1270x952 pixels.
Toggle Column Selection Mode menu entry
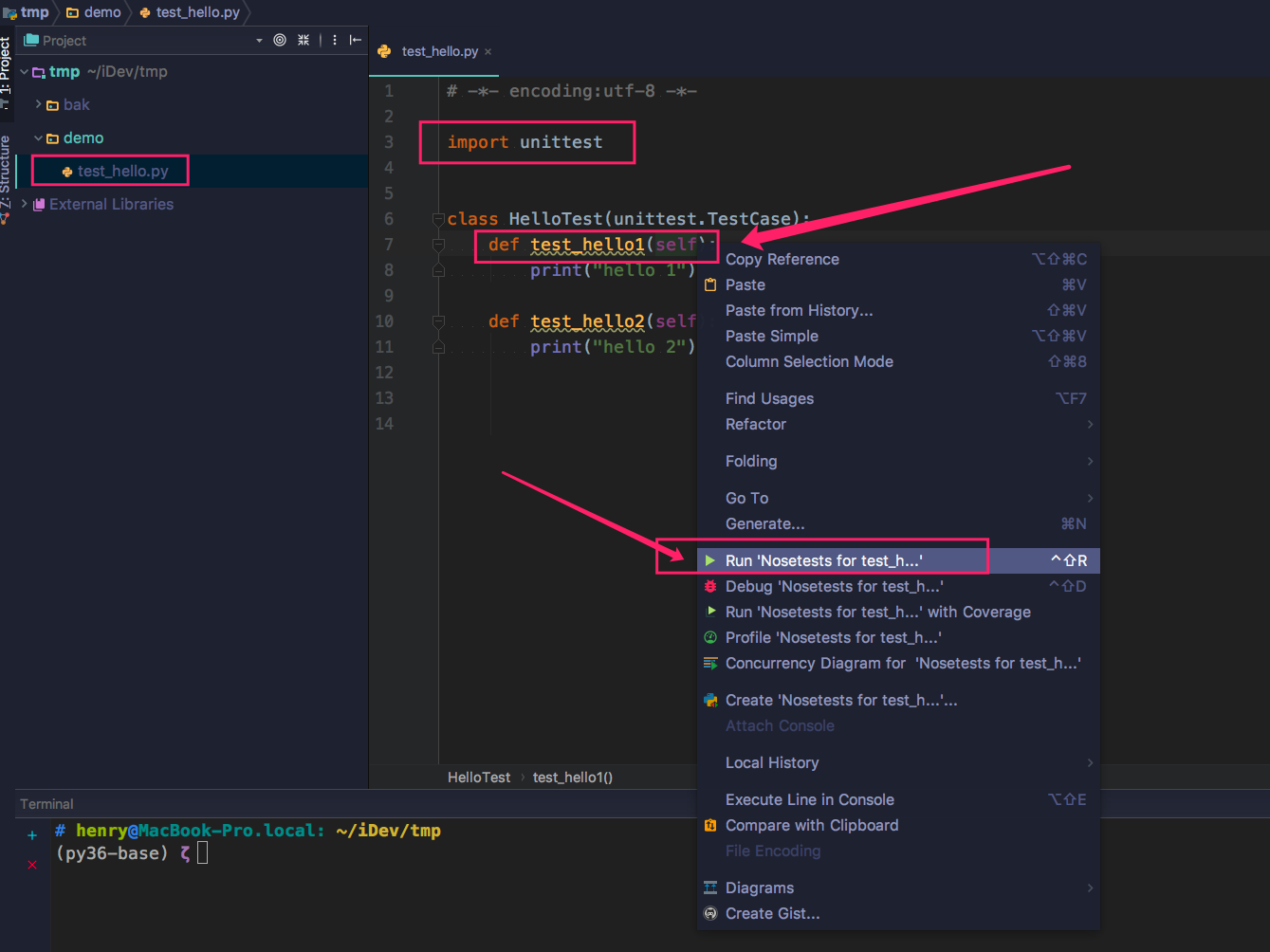(898, 362)
